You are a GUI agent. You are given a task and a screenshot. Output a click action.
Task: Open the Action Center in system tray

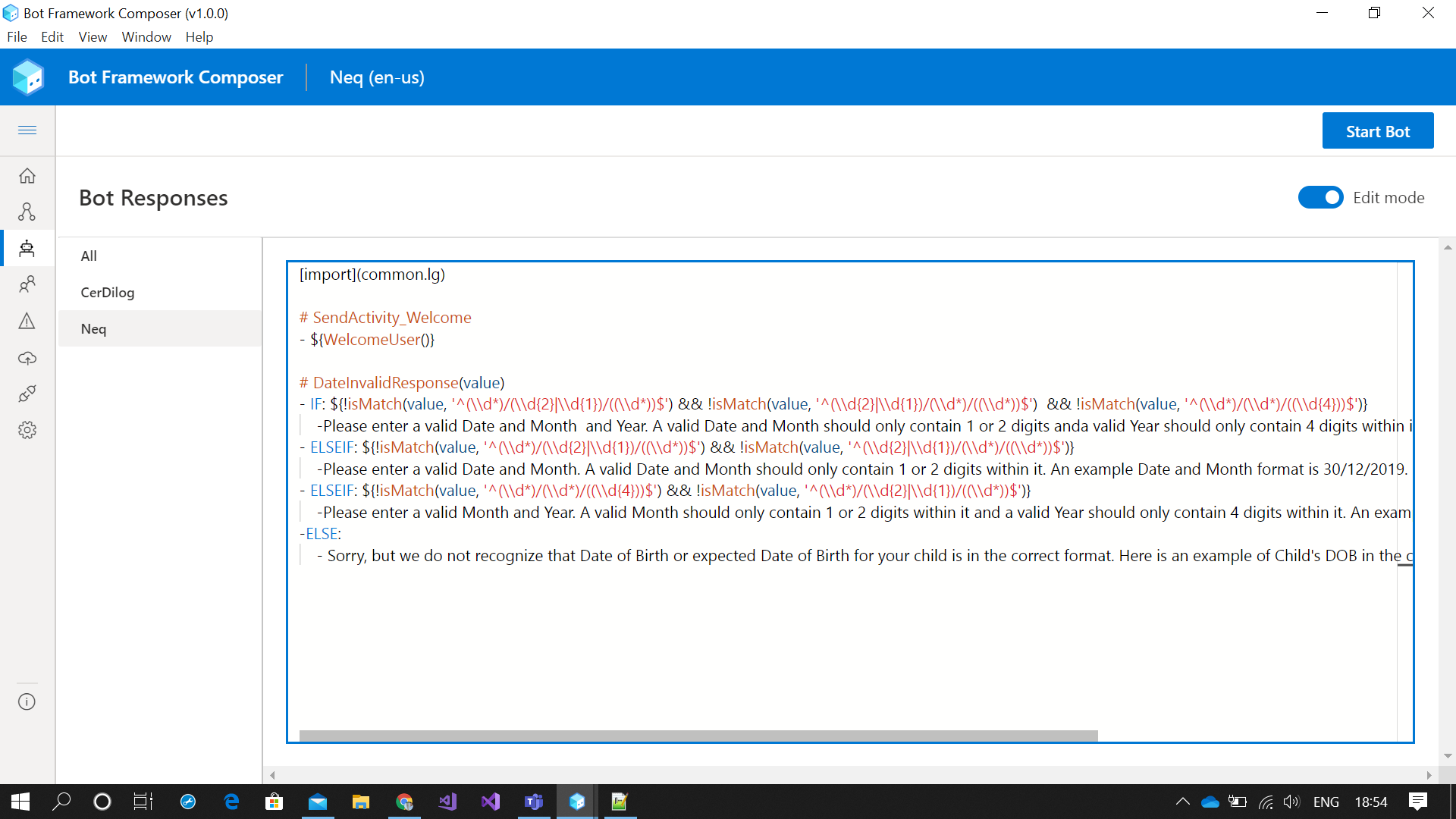click(1418, 802)
